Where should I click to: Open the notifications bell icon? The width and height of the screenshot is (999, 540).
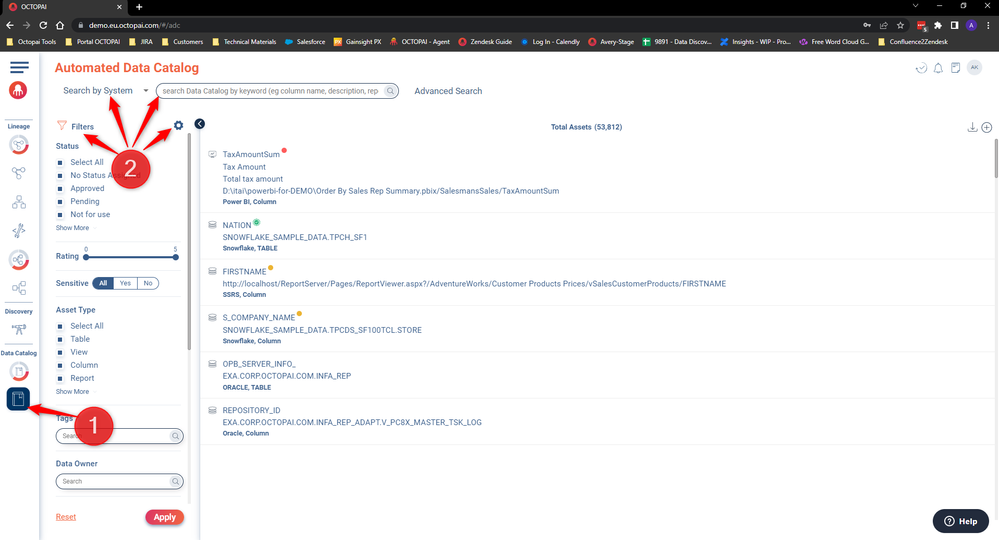coord(938,68)
